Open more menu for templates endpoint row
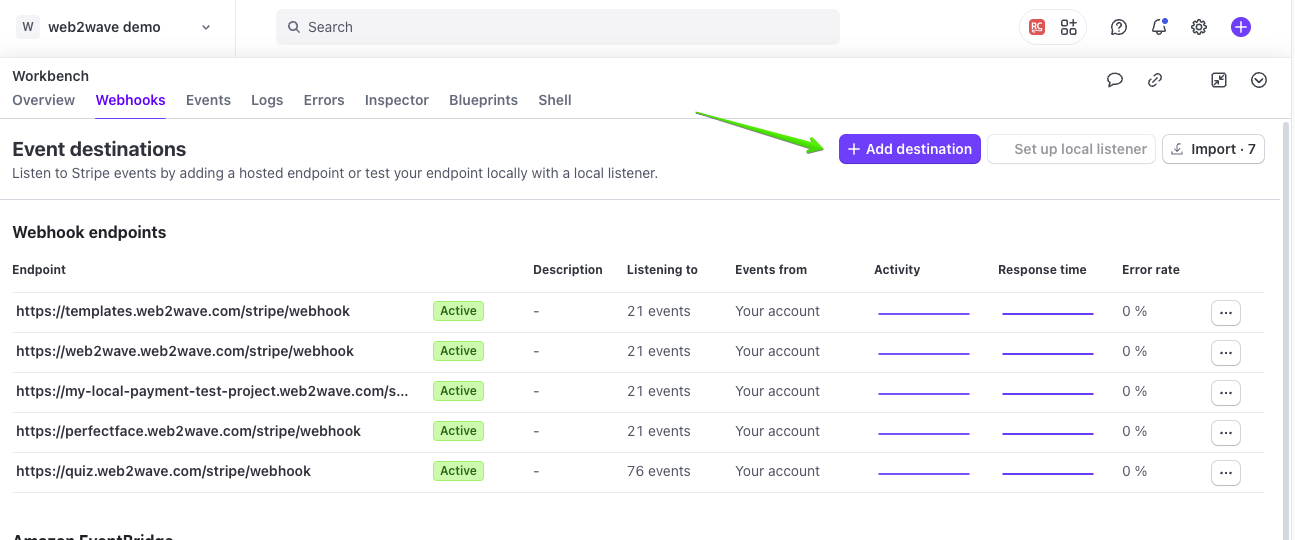Image resolution: width=1295 pixels, height=540 pixels. click(x=1226, y=313)
